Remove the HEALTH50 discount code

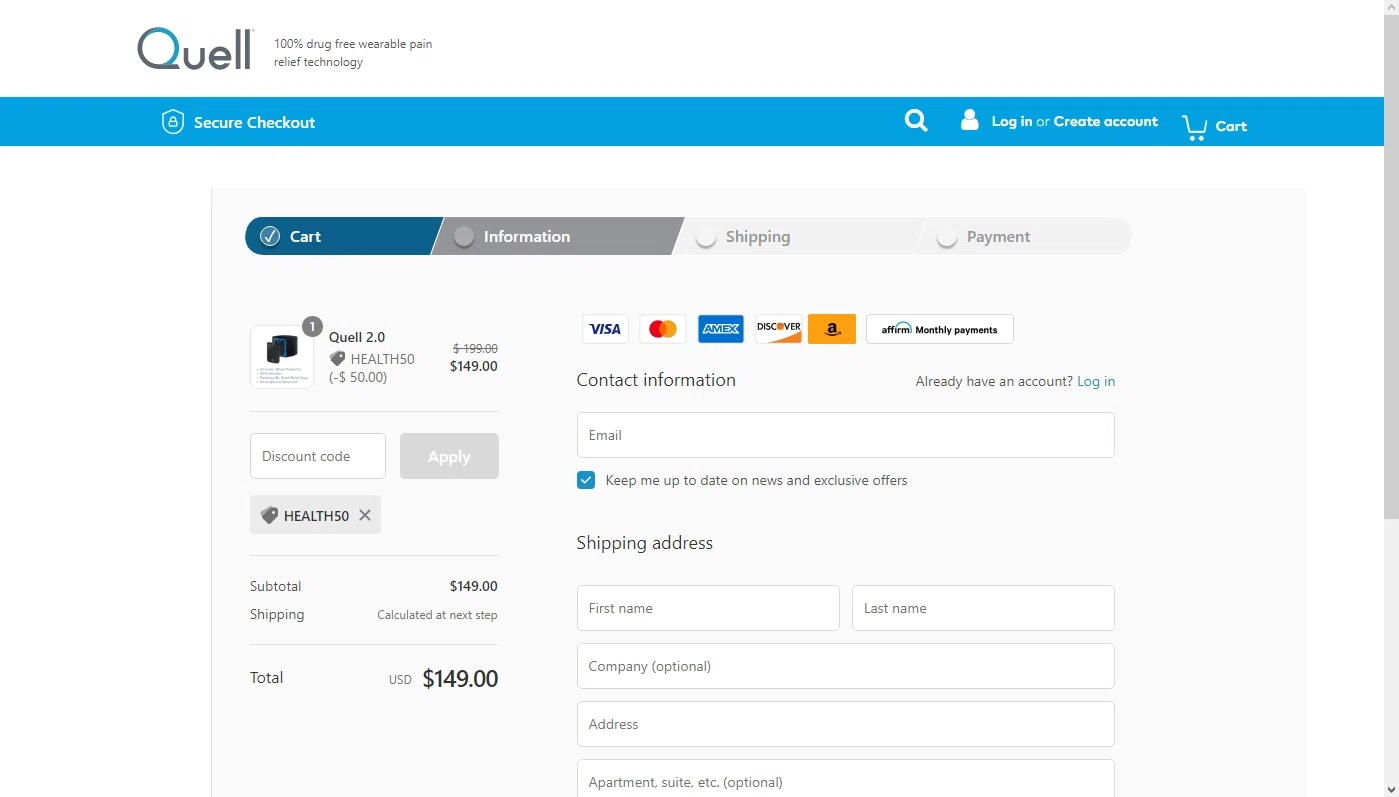pos(365,515)
